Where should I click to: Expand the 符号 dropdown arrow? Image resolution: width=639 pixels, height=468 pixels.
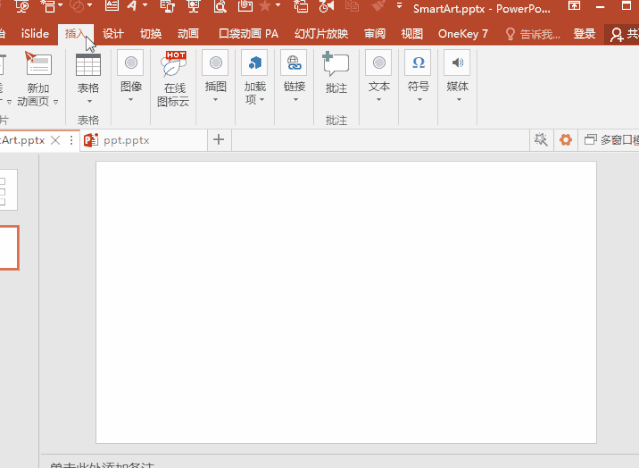419,99
